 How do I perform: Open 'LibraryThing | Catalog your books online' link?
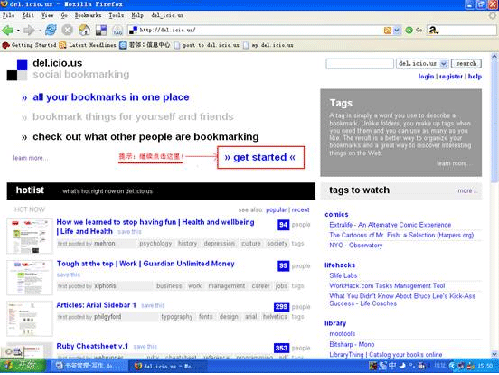pyautogui.click(x=386, y=355)
